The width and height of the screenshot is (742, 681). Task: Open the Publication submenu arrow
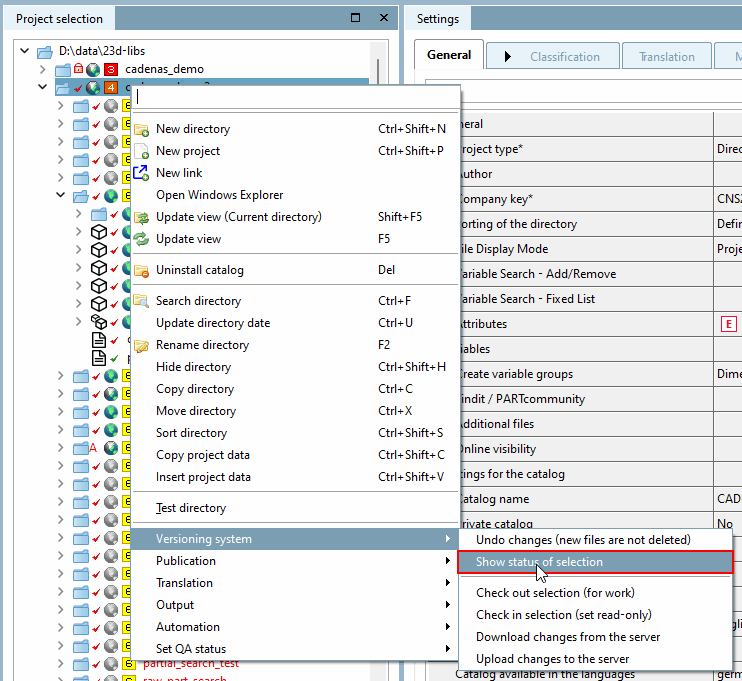pos(448,561)
